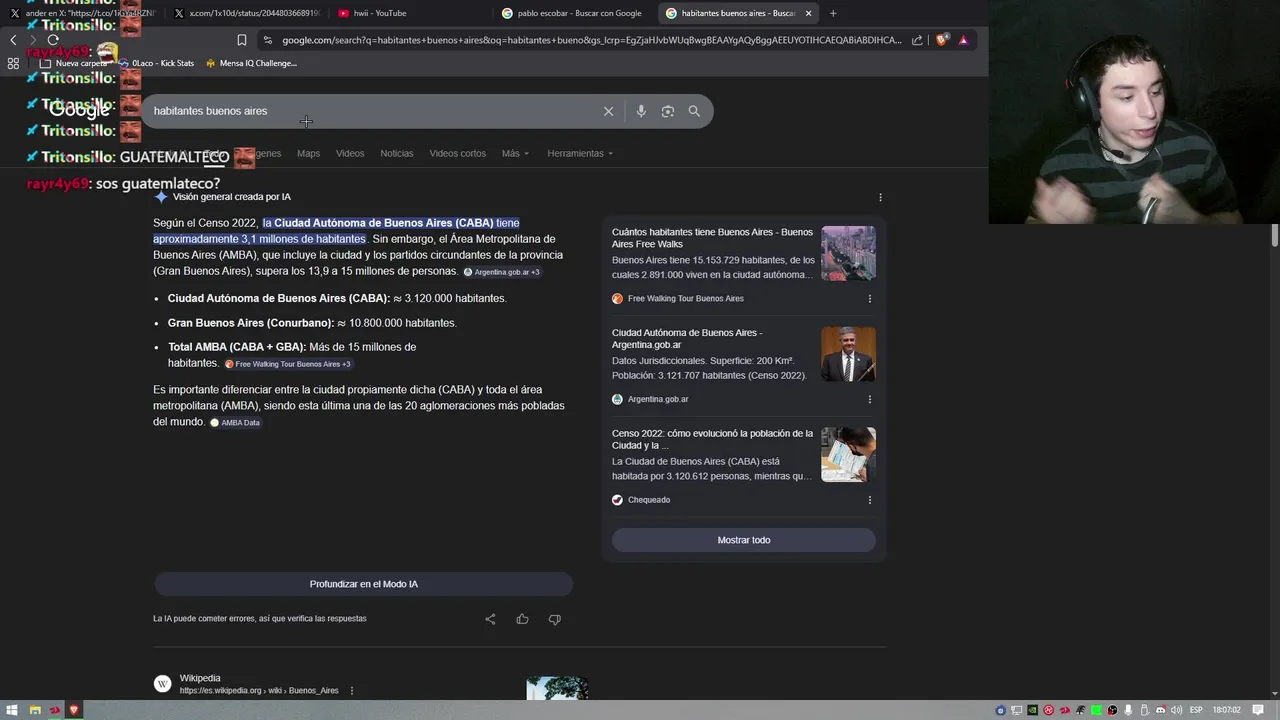This screenshot has width=1280, height=720.
Task: Expand Argentina.gob.ar +3 sources chip
Action: pos(502,272)
